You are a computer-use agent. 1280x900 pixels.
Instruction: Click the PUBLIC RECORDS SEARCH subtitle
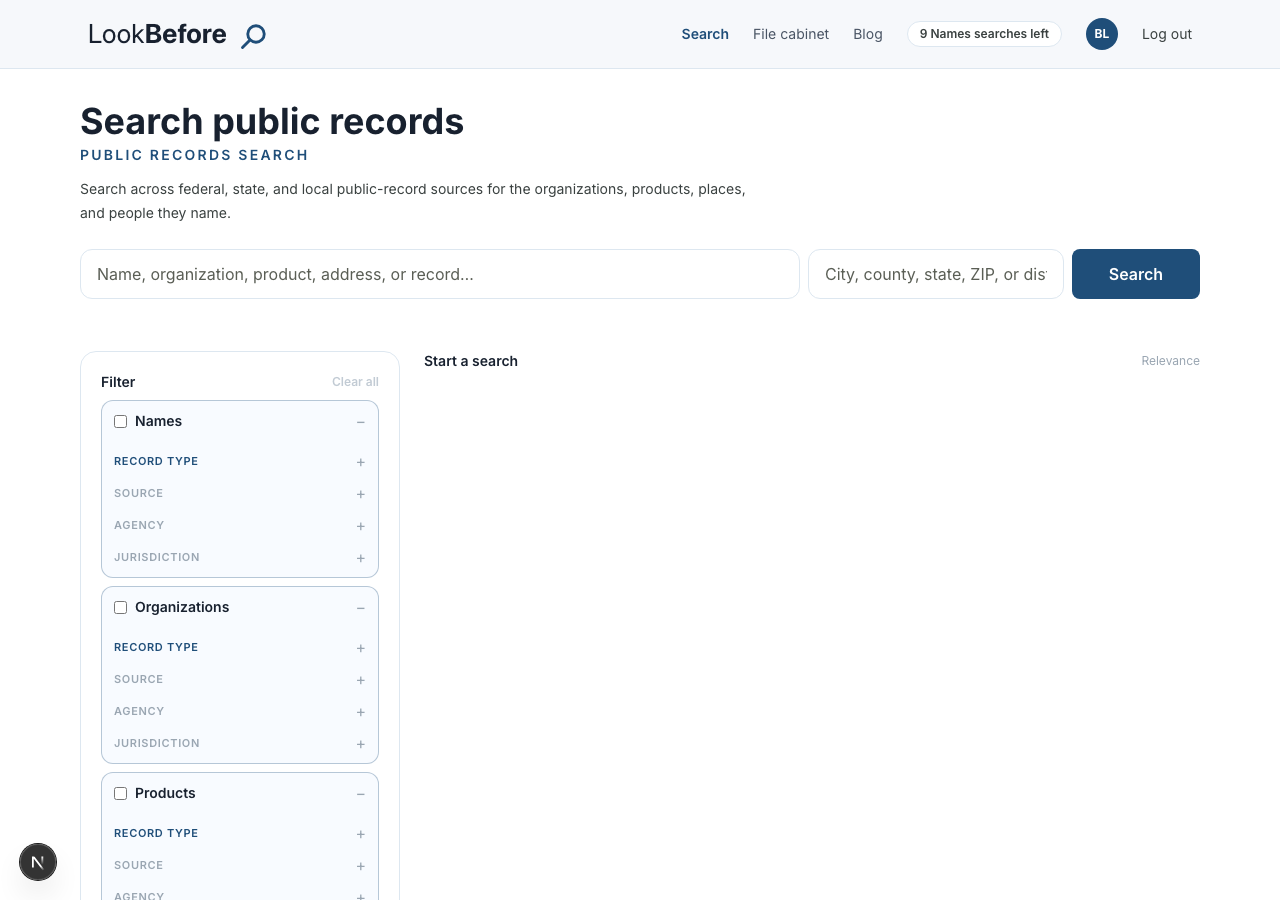click(x=194, y=155)
